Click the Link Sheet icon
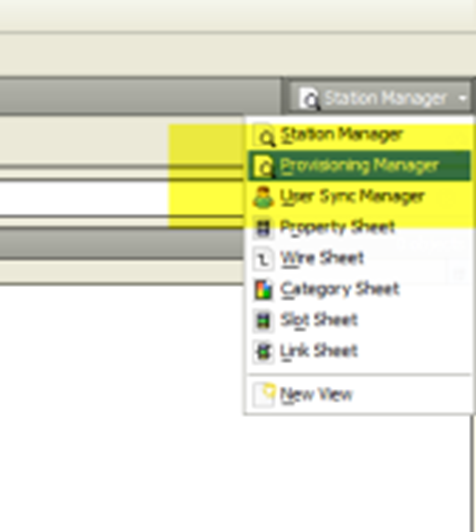This screenshot has width=476, height=532. pyautogui.click(x=264, y=351)
